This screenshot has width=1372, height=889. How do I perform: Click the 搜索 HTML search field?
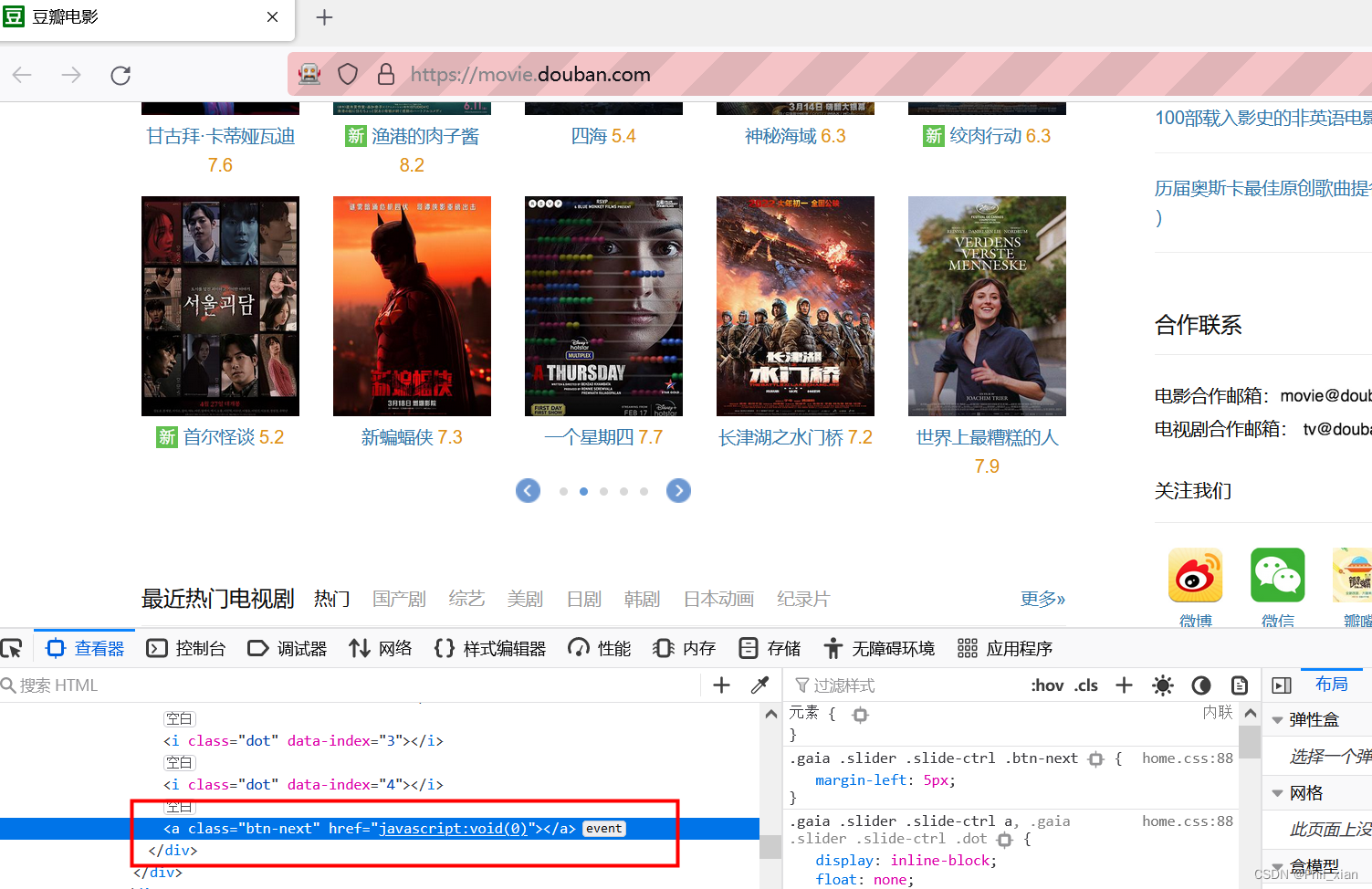351,685
